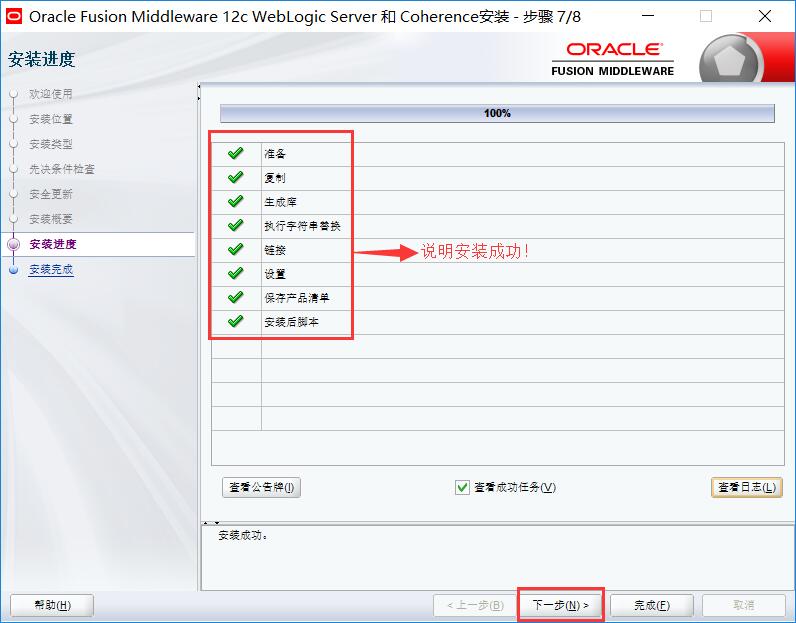Click the 安装进度 page heading
Image resolution: width=796 pixels, height=623 pixels.
[42, 59]
